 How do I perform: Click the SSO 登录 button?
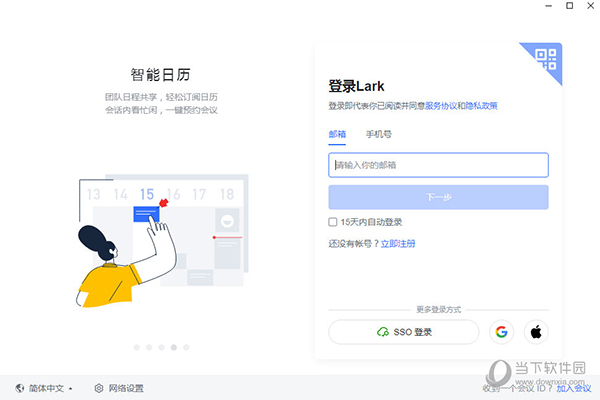404,332
